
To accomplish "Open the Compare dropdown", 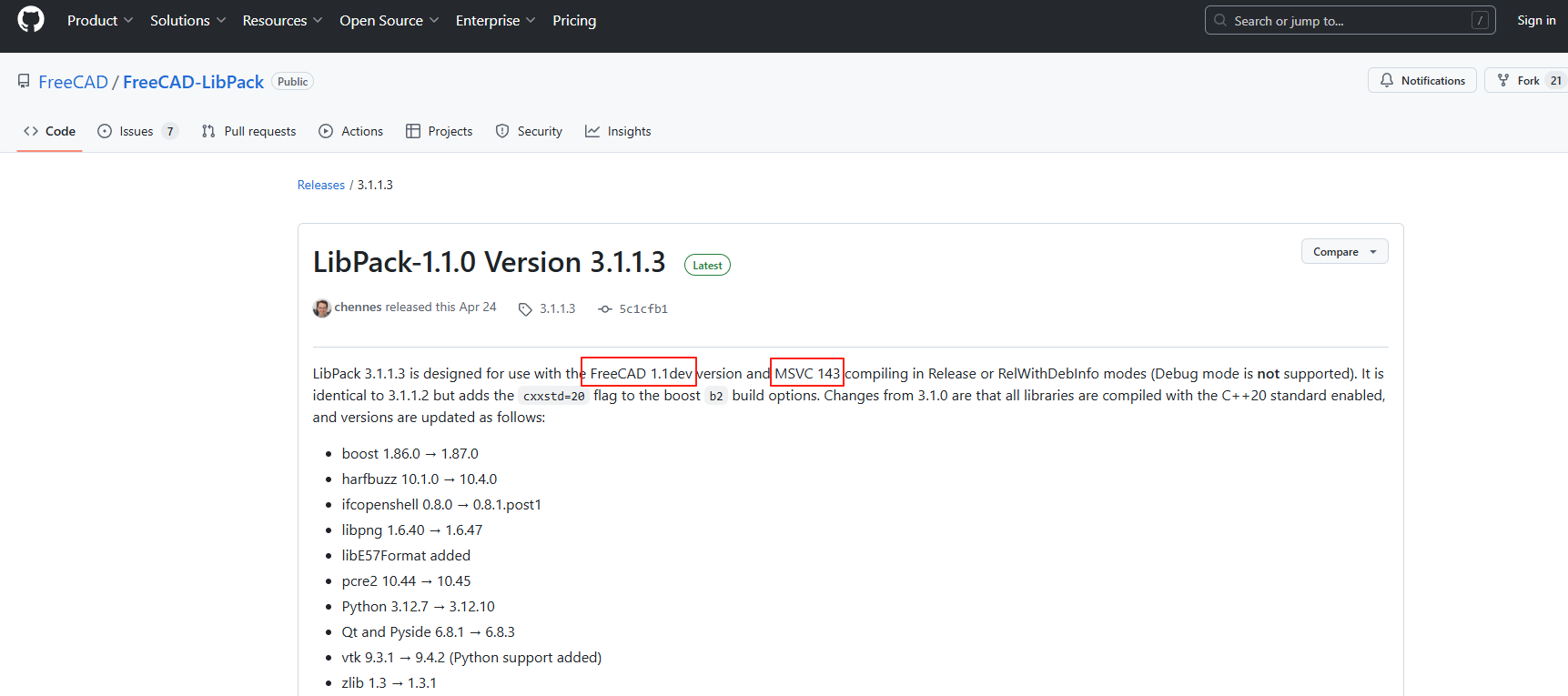I will click(x=1344, y=251).
